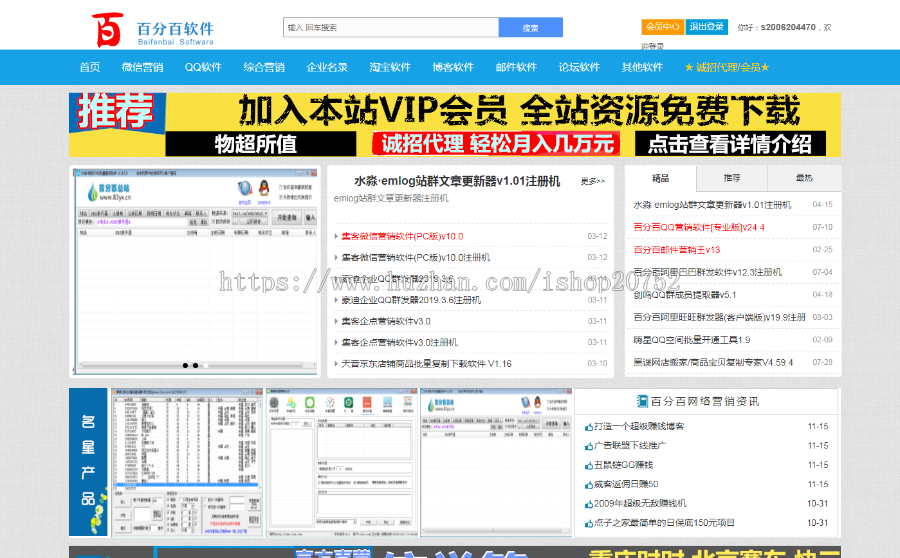Click thumbs-up icon beside 2009年超级无敌赚钱机
The image size is (900, 558).
(588, 504)
